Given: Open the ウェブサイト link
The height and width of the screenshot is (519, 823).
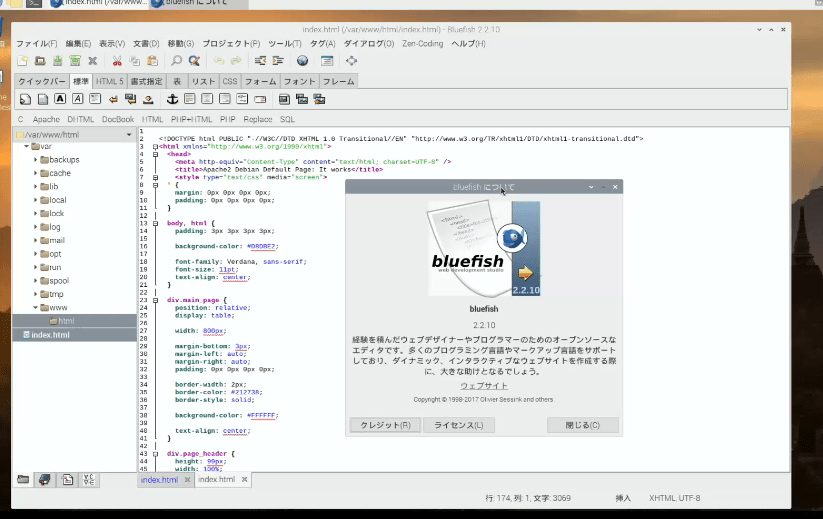Looking at the screenshot, I should 484,386.
